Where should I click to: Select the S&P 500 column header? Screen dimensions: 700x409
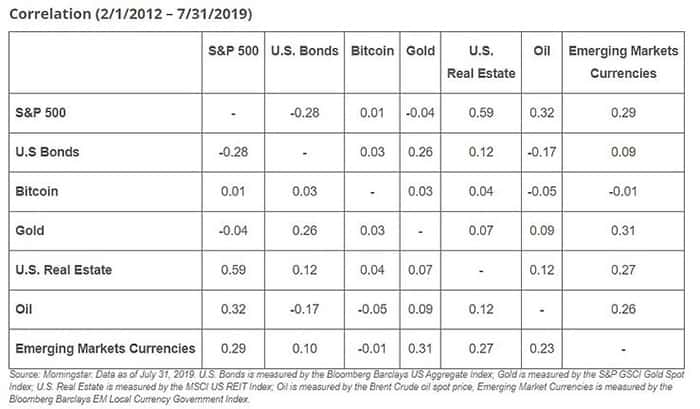(x=233, y=51)
